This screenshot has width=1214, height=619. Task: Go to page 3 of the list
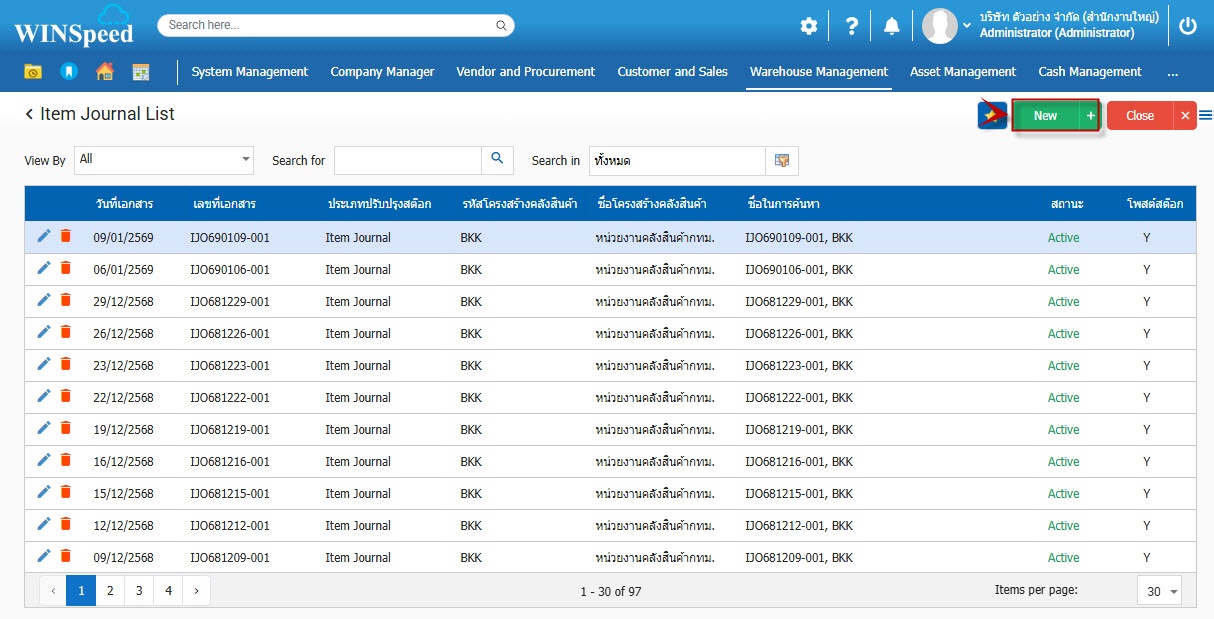[x=138, y=591]
